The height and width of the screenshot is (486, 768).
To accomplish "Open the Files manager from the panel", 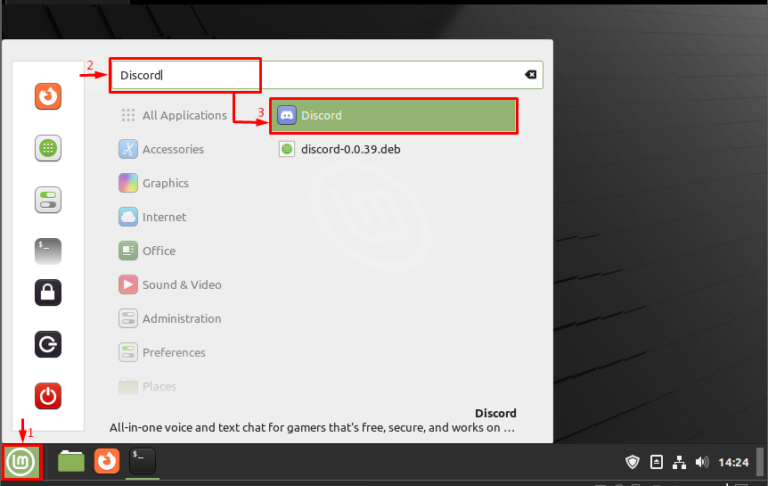I will [x=71, y=462].
